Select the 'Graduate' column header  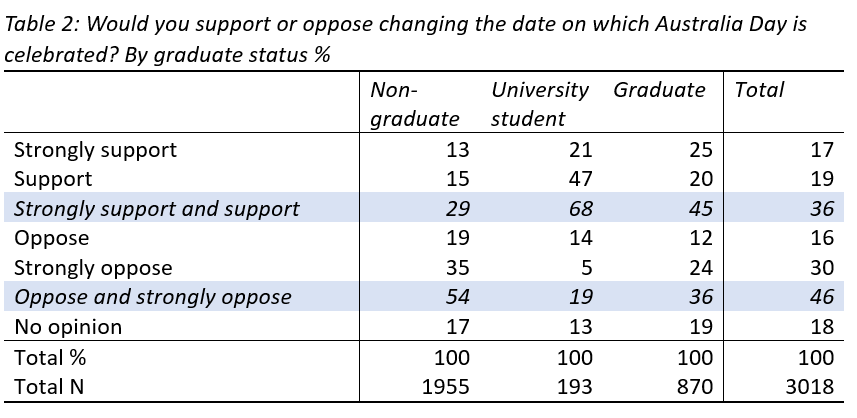click(x=659, y=90)
